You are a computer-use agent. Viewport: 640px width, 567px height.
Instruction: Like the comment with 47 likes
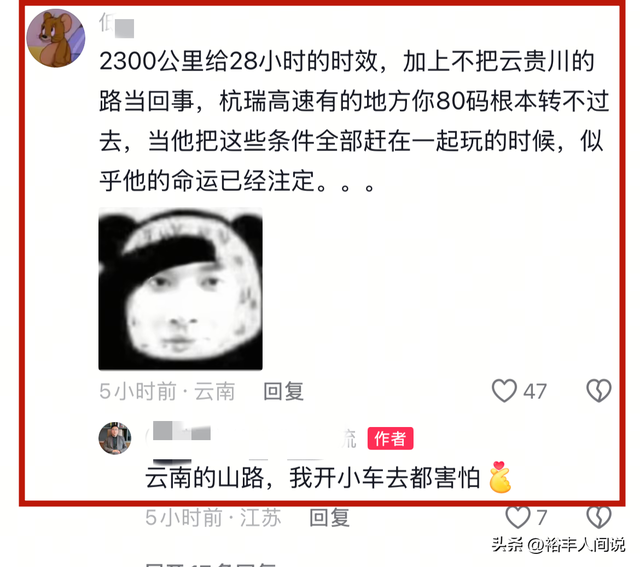coord(504,391)
